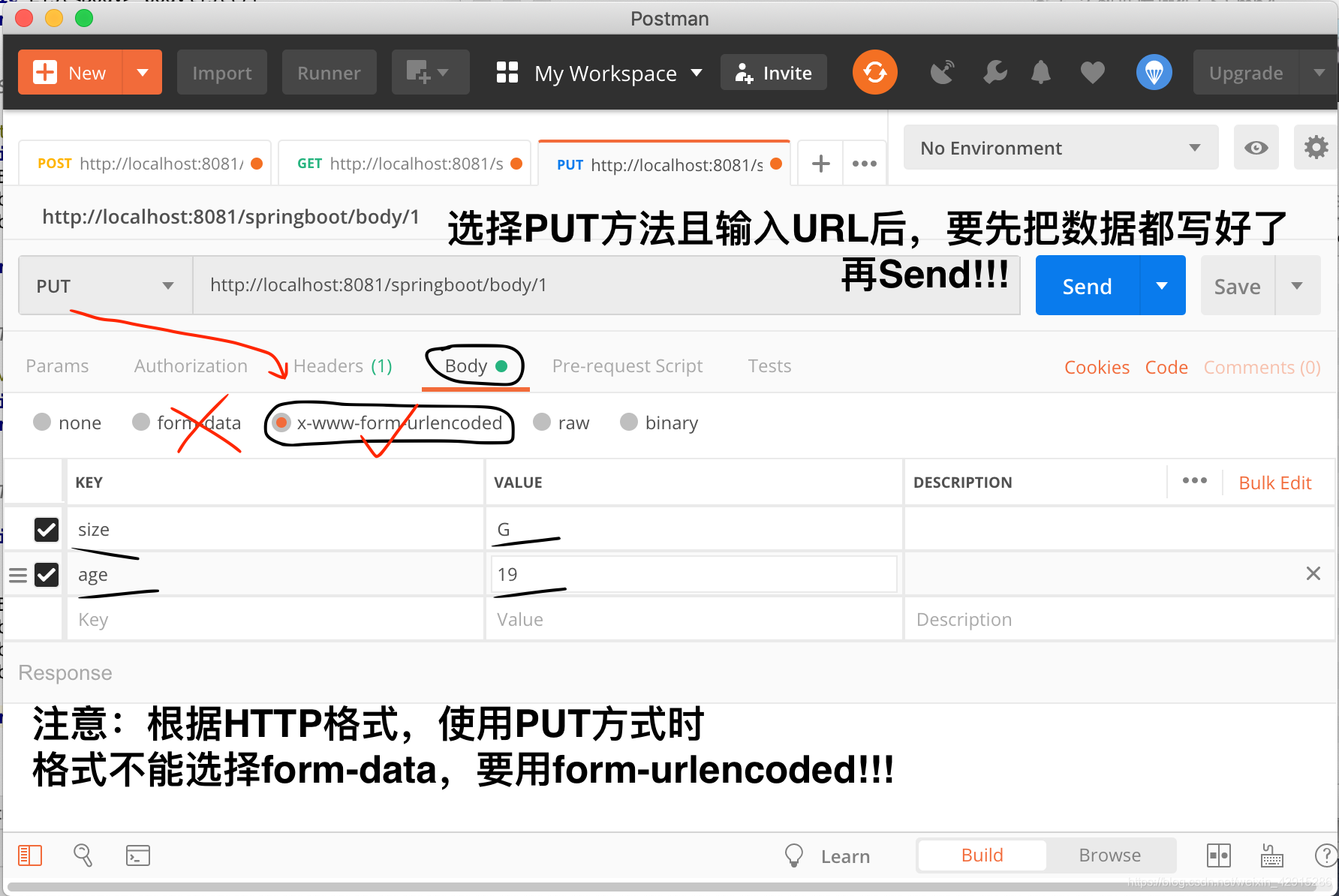
Task: Select the binary body radio button
Action: coord(629,422)
